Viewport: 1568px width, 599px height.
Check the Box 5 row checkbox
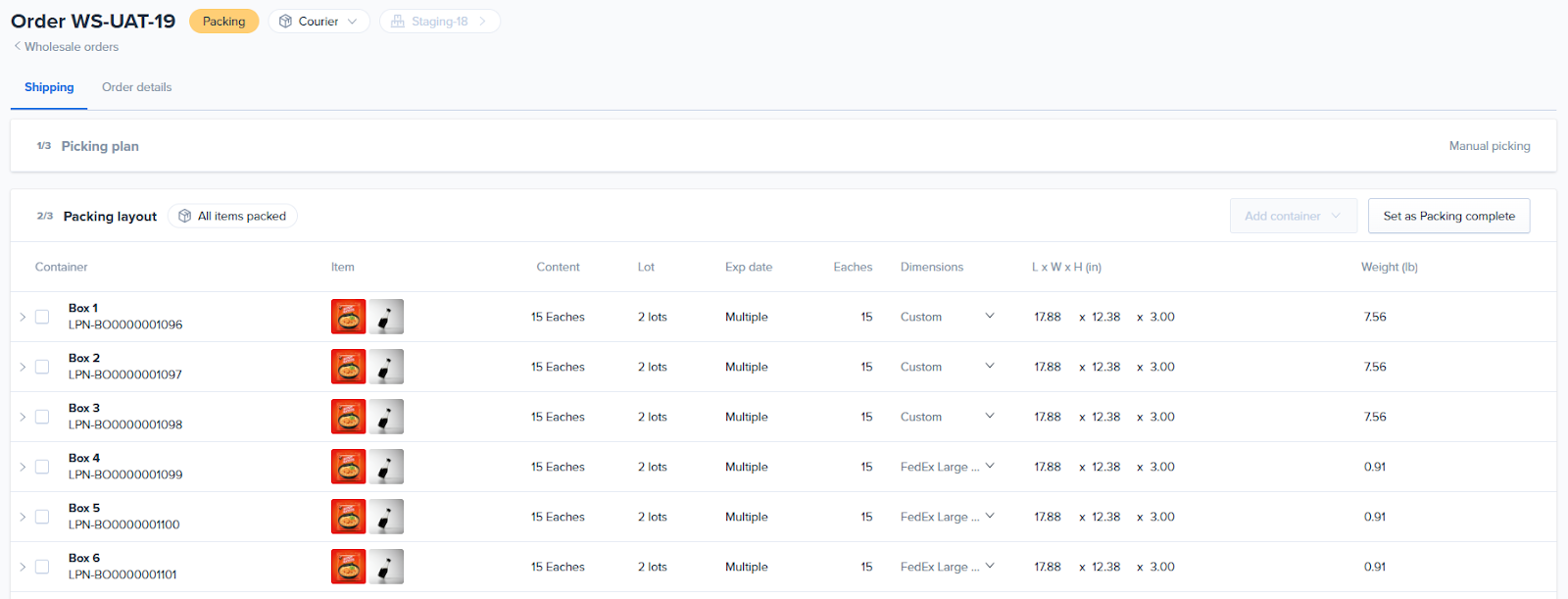coord(42,517)
